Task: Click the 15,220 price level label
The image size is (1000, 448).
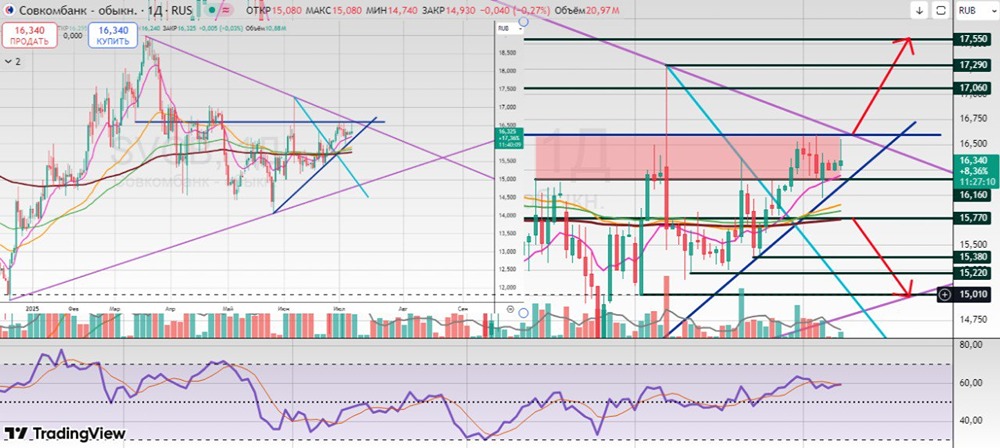Action: (973, 273)
